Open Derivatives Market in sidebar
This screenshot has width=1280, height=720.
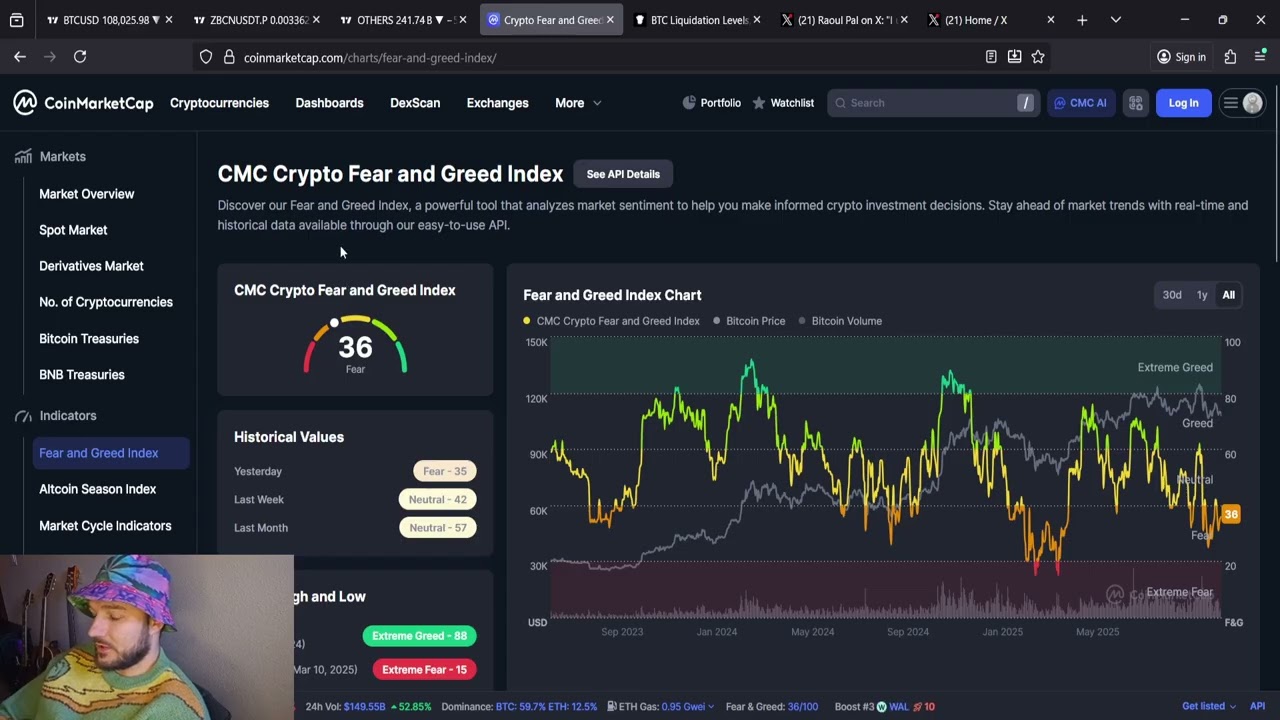[x=91, y=266]
